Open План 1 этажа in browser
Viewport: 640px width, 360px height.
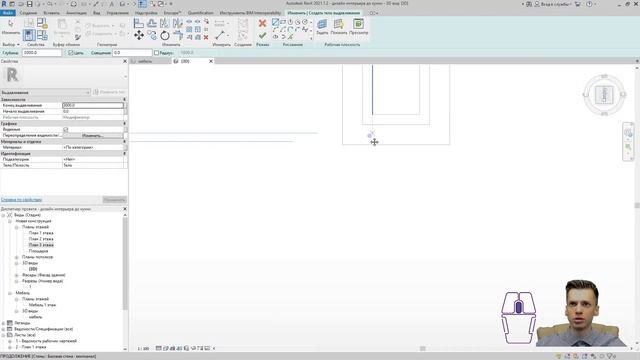point(41,233)
